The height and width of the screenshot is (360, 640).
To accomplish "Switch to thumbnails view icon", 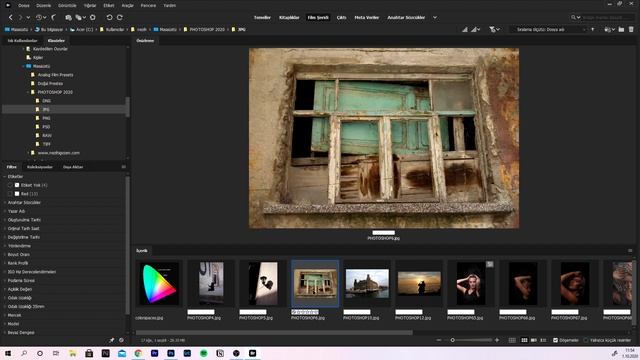I will coord(524,340).
